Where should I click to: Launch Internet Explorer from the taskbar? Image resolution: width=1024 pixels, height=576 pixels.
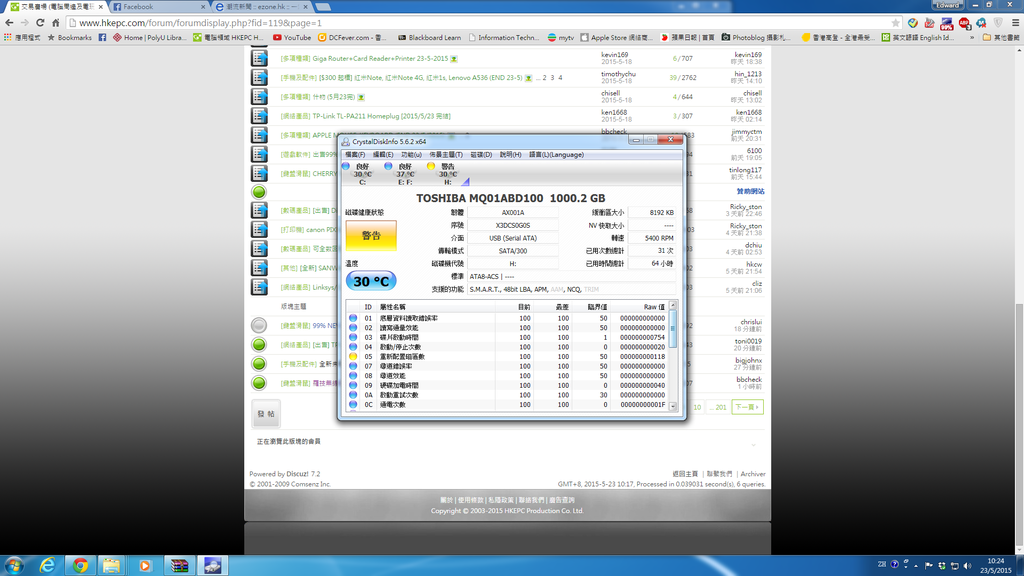click(47, 565)
